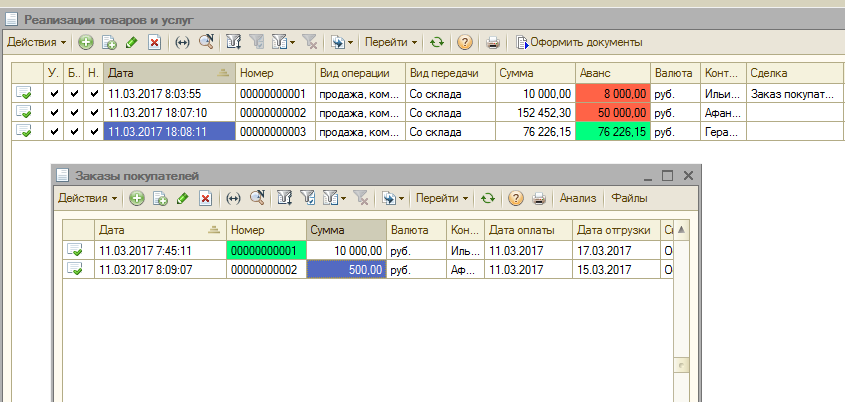
Task: Open the Анализ item in Заказы покупателей
Action: 578,198
